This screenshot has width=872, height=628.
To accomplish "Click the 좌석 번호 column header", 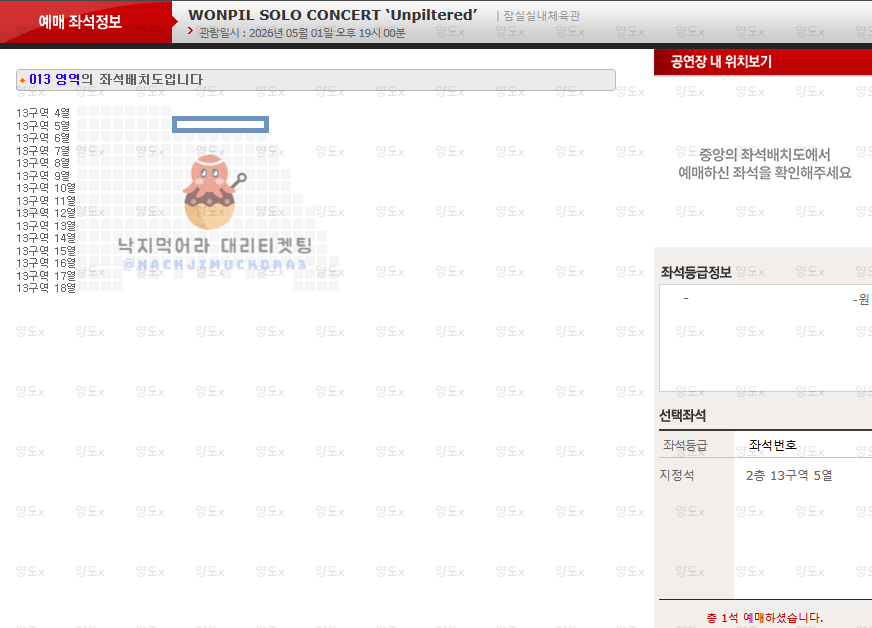I will point(772,445).
